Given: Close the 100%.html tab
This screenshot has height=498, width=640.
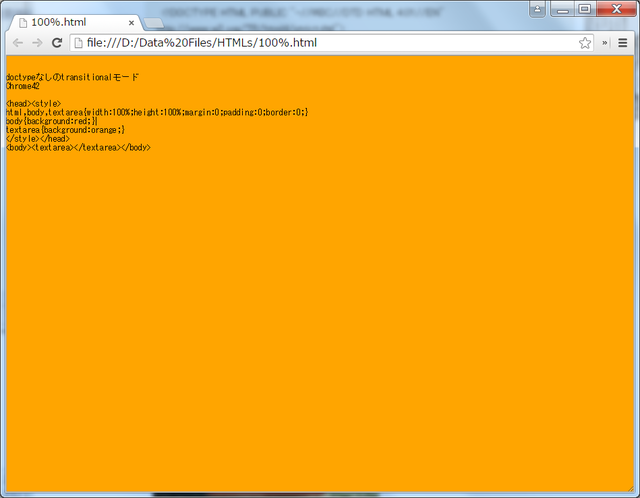Looking at the screenshot, I should (131, 23).
